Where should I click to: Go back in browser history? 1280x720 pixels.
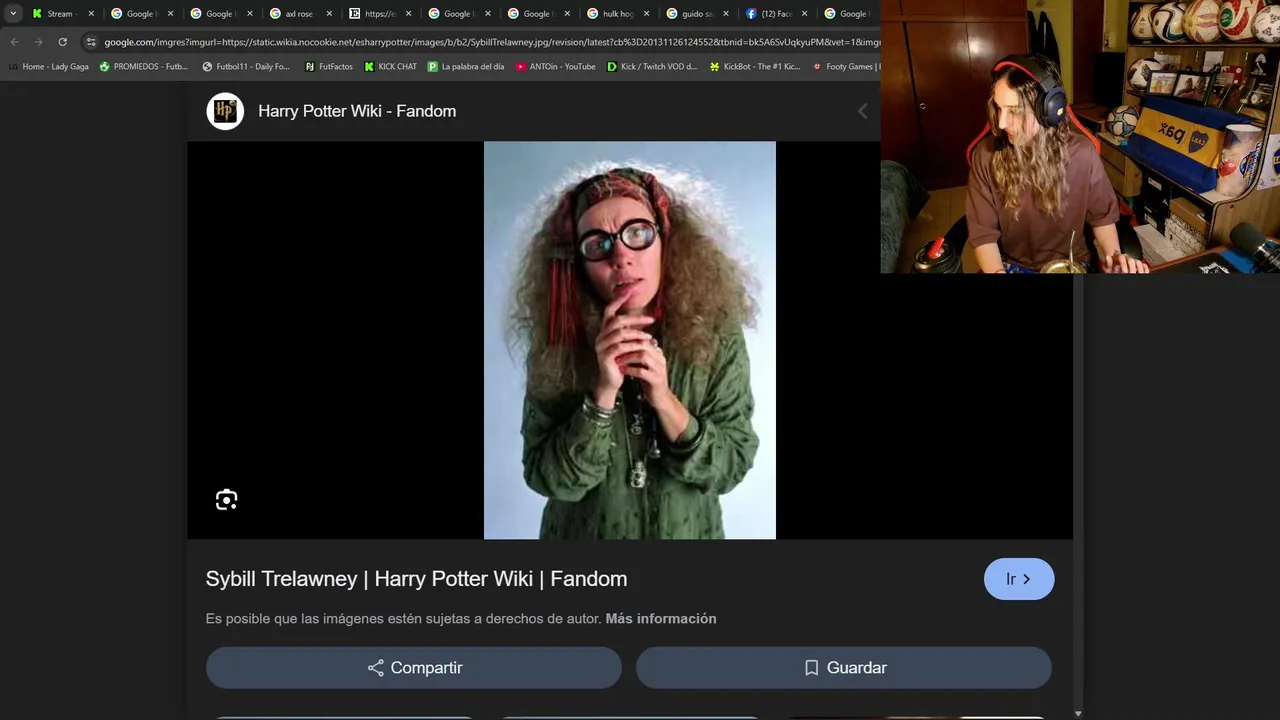[14, 42]
